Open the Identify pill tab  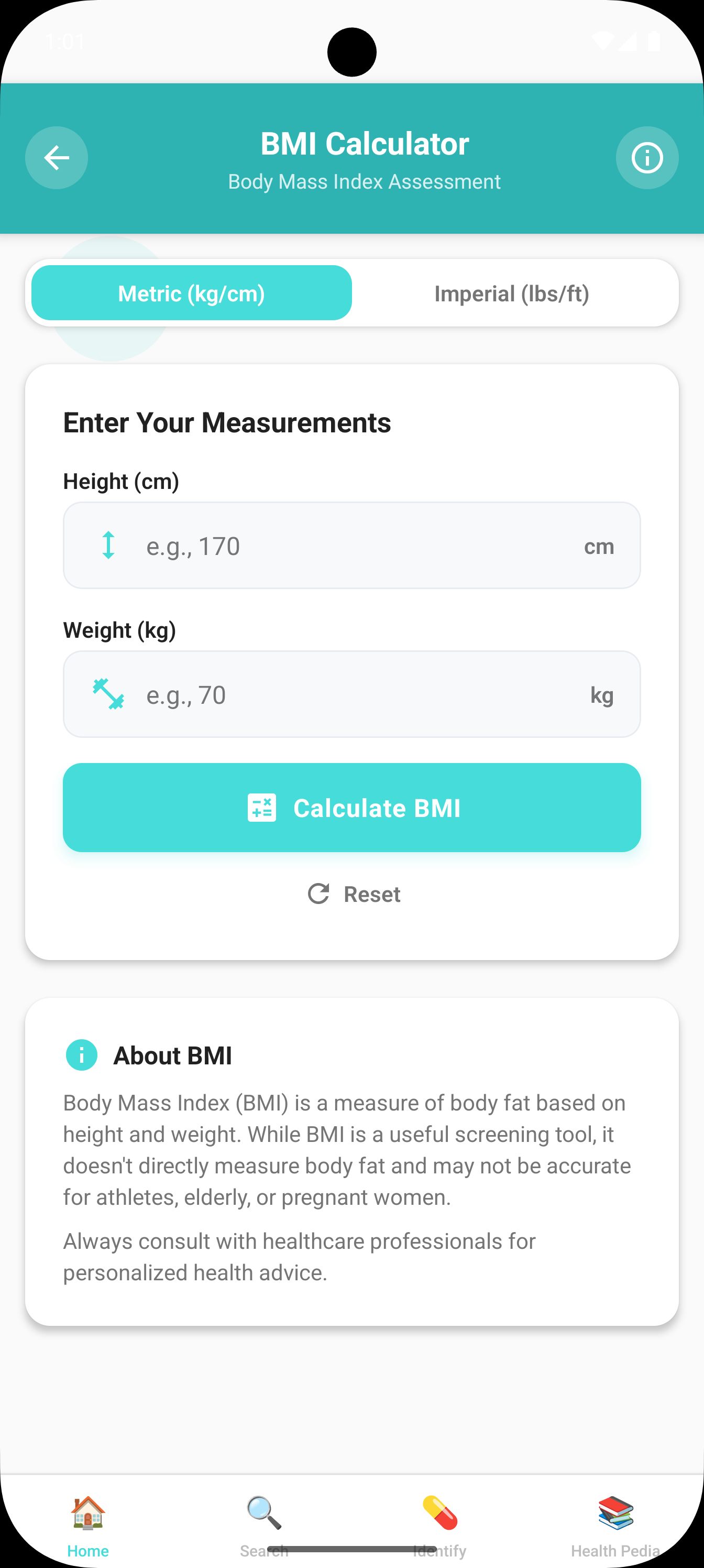[x=440, y=1513]
